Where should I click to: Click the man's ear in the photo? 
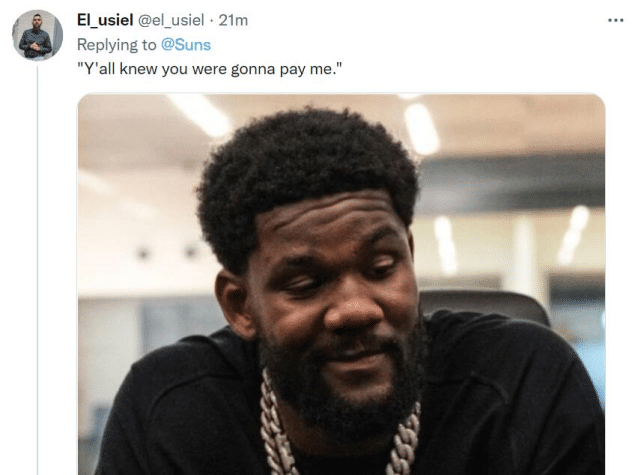click(x=235, y=298)
